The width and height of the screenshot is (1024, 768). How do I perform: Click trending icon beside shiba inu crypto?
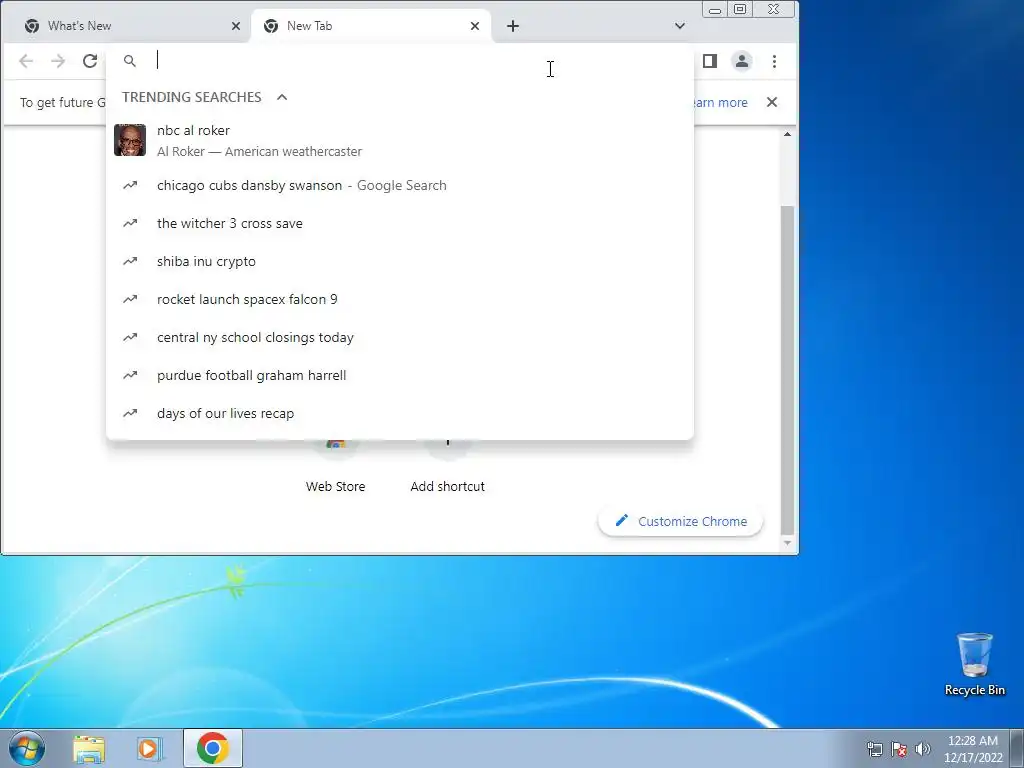pos(130,261)
